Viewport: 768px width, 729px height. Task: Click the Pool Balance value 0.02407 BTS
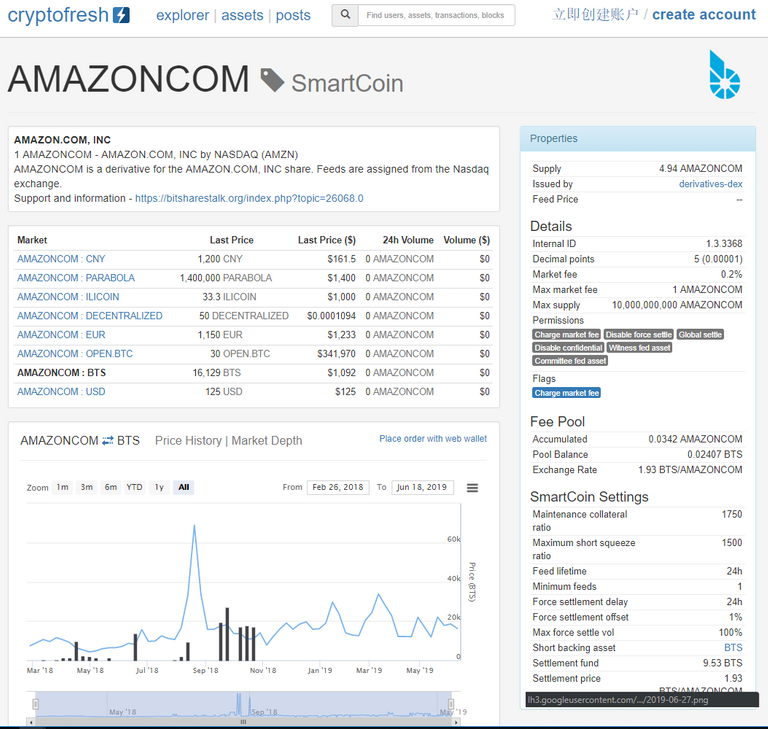[715, 455]
